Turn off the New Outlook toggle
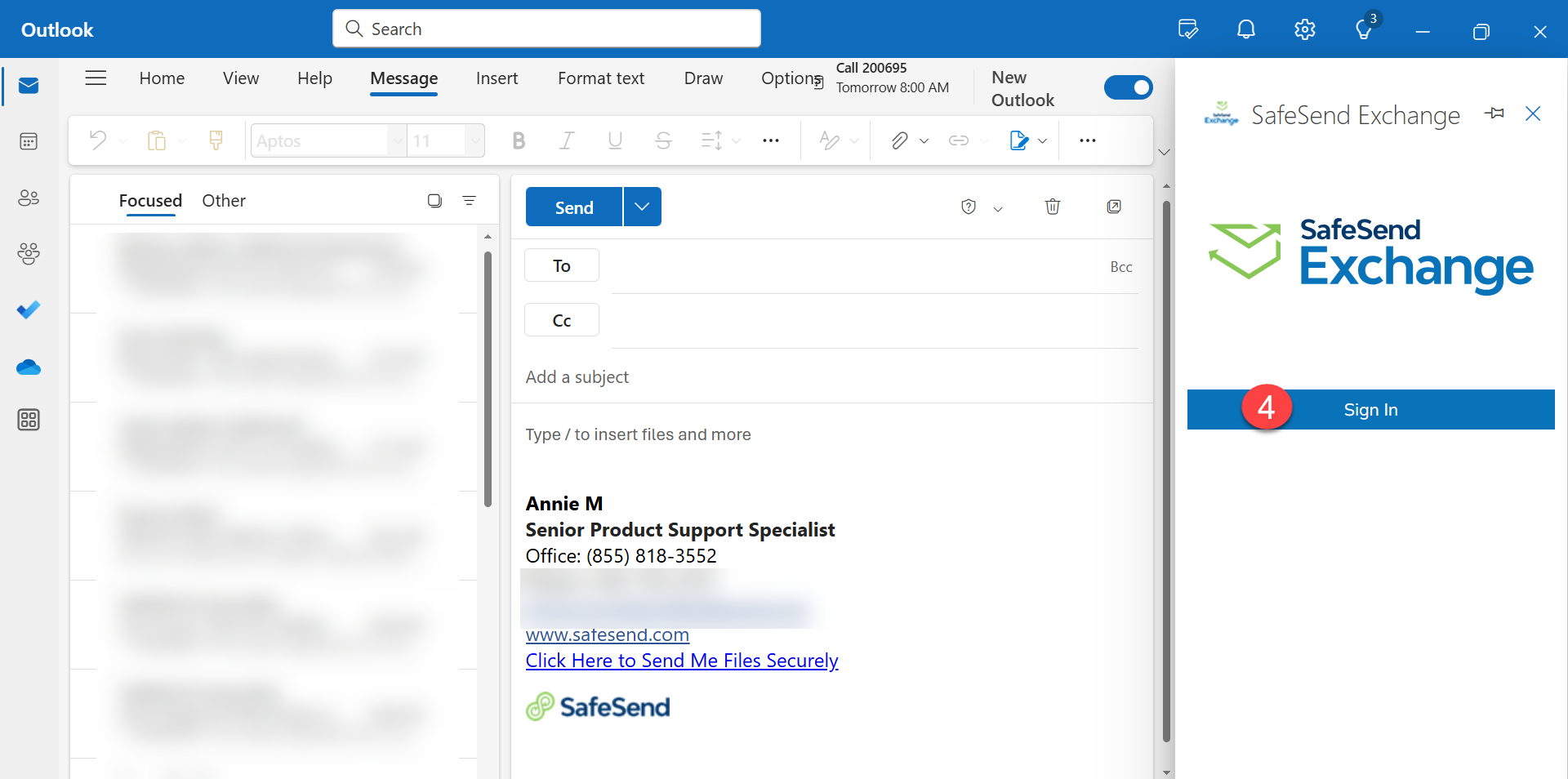 coord(1129,87)
